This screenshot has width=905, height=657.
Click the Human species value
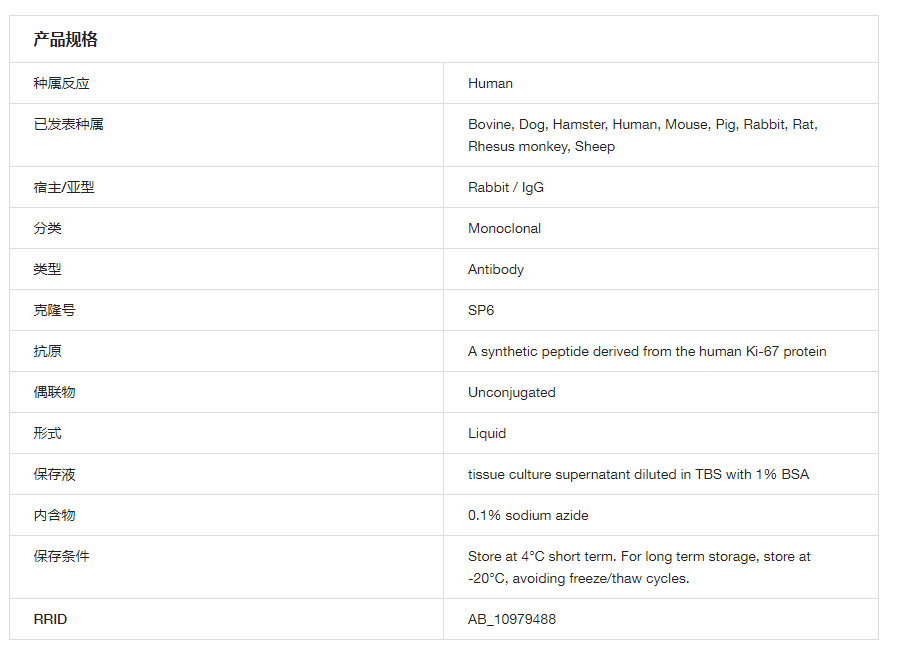tap(490, 83)
